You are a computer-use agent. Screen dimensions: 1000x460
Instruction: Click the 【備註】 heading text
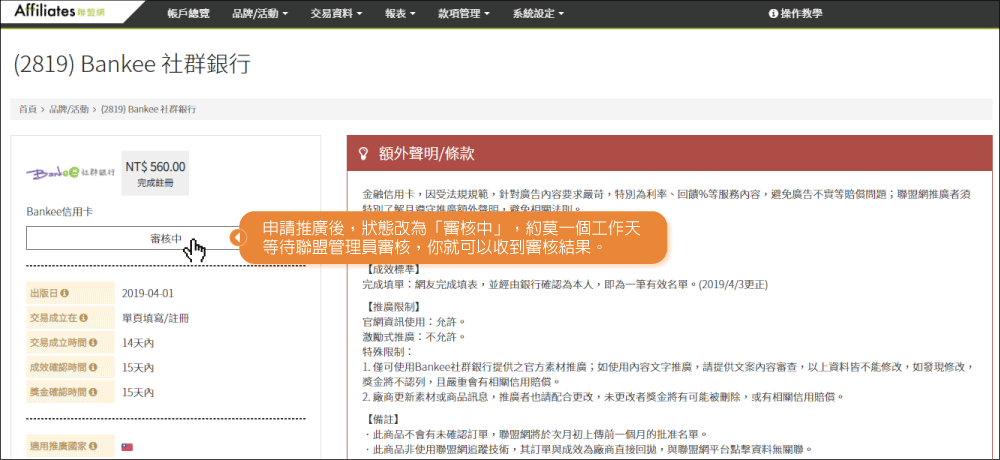pyautogui.click(x=384, y=420)
